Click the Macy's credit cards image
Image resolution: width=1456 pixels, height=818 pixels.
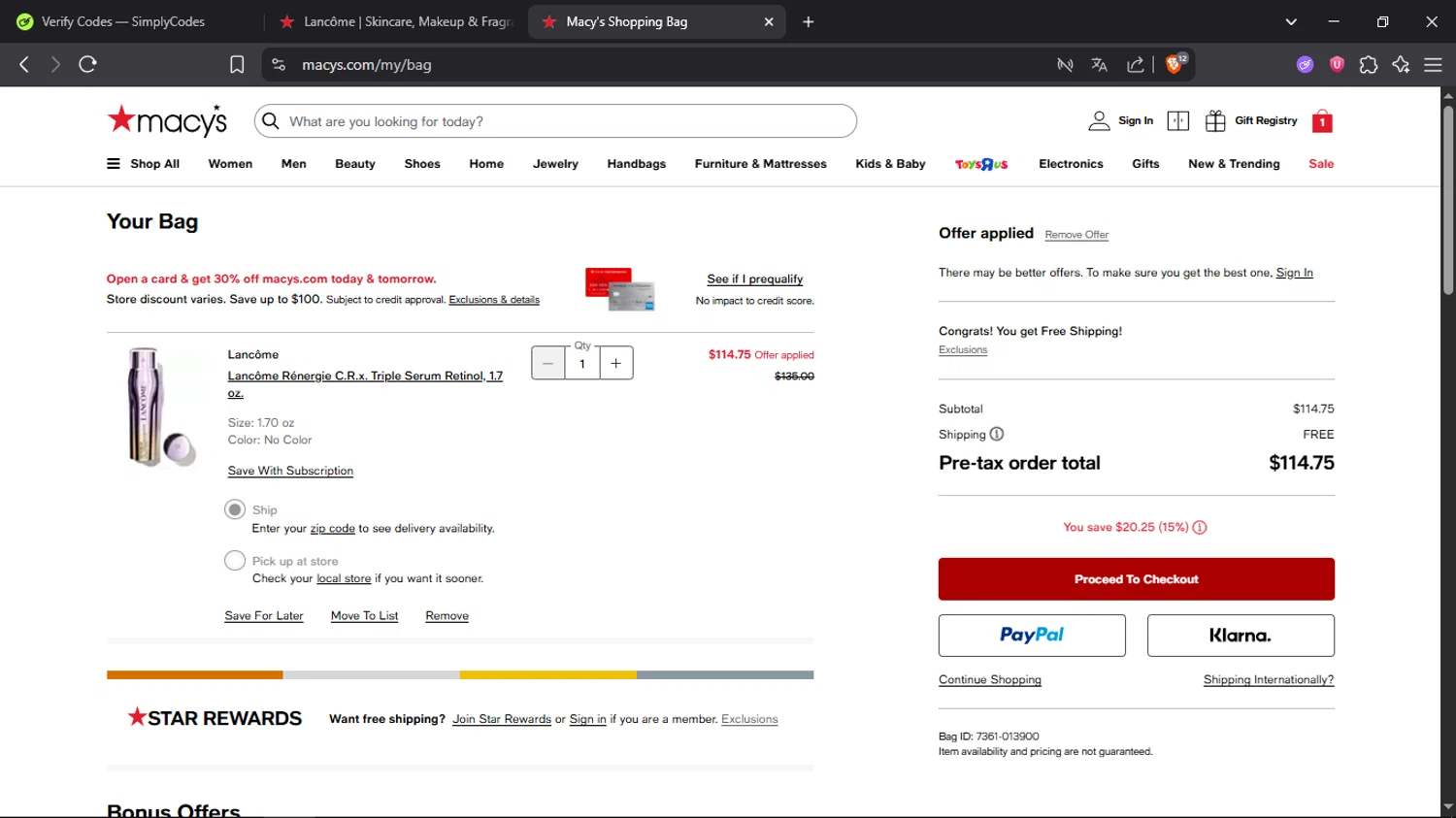[619, 289]
